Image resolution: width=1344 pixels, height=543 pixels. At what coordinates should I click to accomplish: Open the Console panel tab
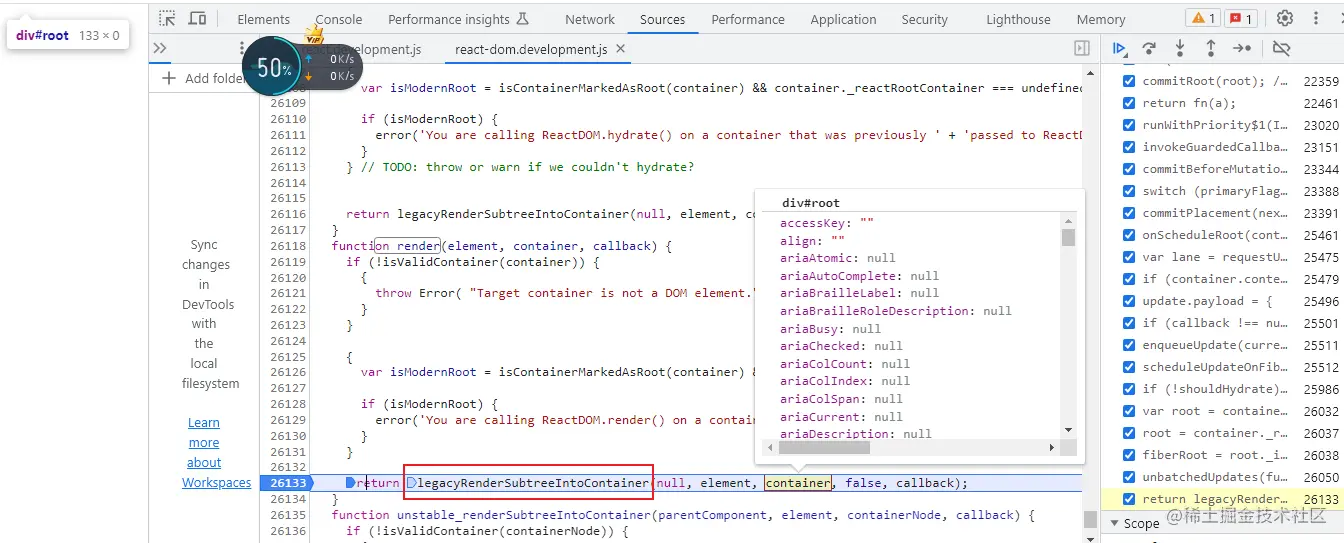pos(339,19)
